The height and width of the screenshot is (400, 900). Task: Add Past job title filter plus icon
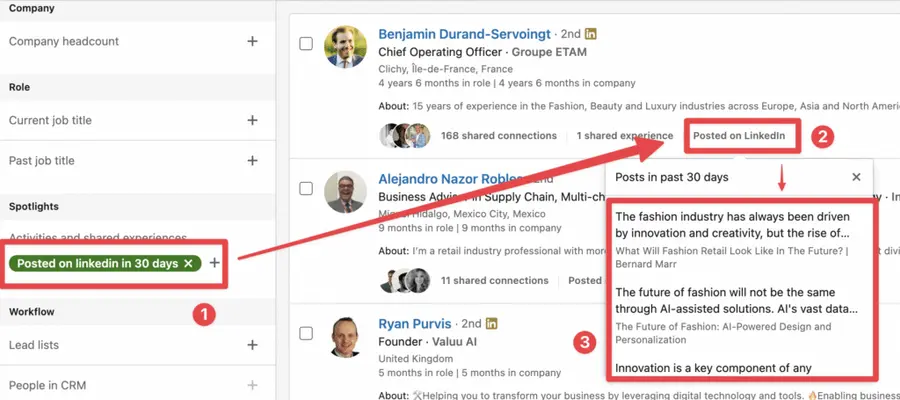pyautogui.click(x=252, y=160)
